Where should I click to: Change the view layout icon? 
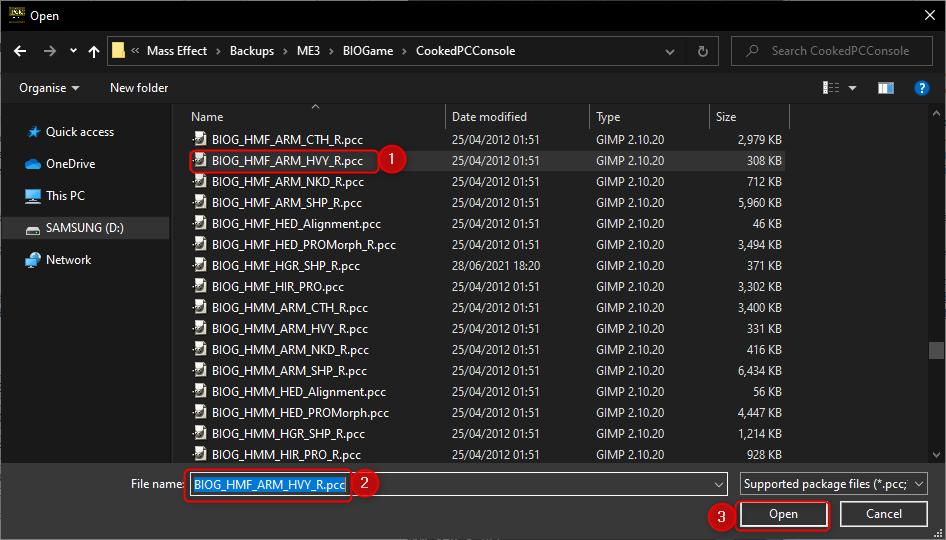pos(831,88)
